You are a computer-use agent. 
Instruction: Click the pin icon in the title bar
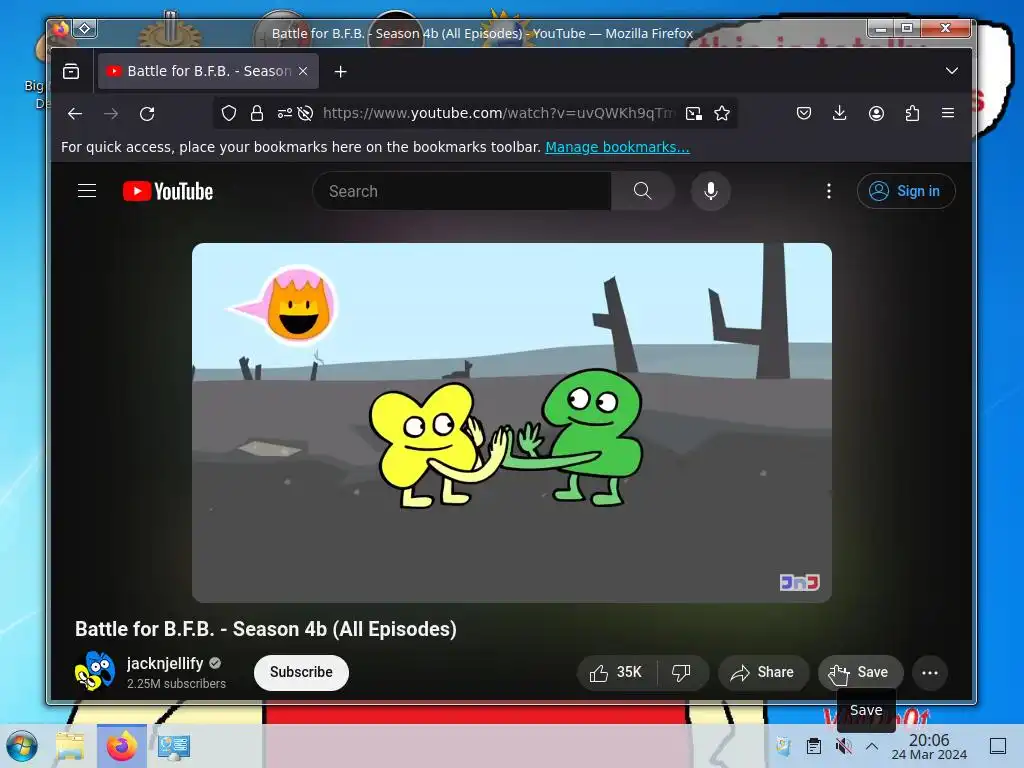[84, 28]
